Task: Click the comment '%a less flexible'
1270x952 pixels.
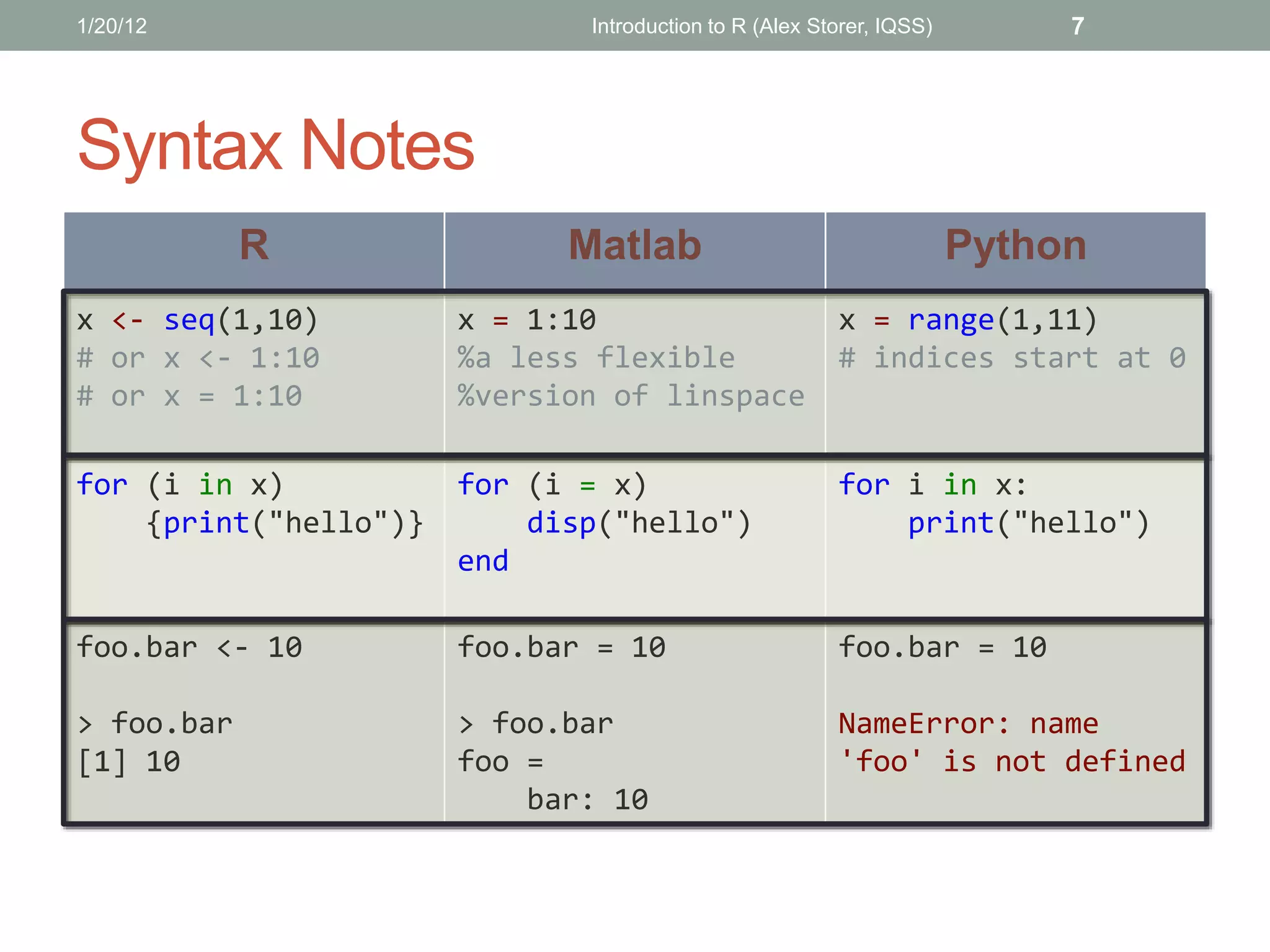Action: coord(596,358)
